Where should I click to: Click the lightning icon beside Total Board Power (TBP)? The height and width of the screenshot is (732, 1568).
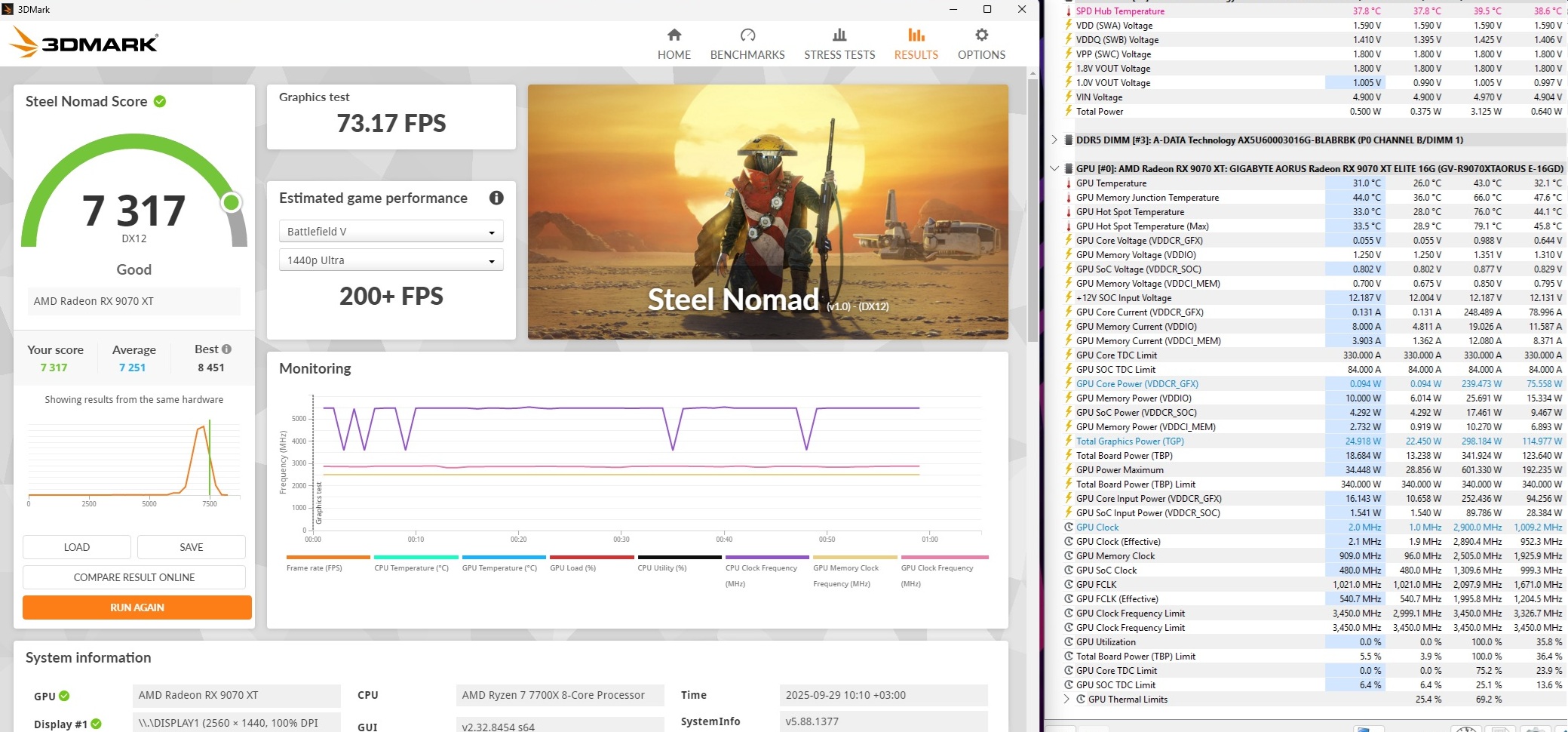point(1068,456)
